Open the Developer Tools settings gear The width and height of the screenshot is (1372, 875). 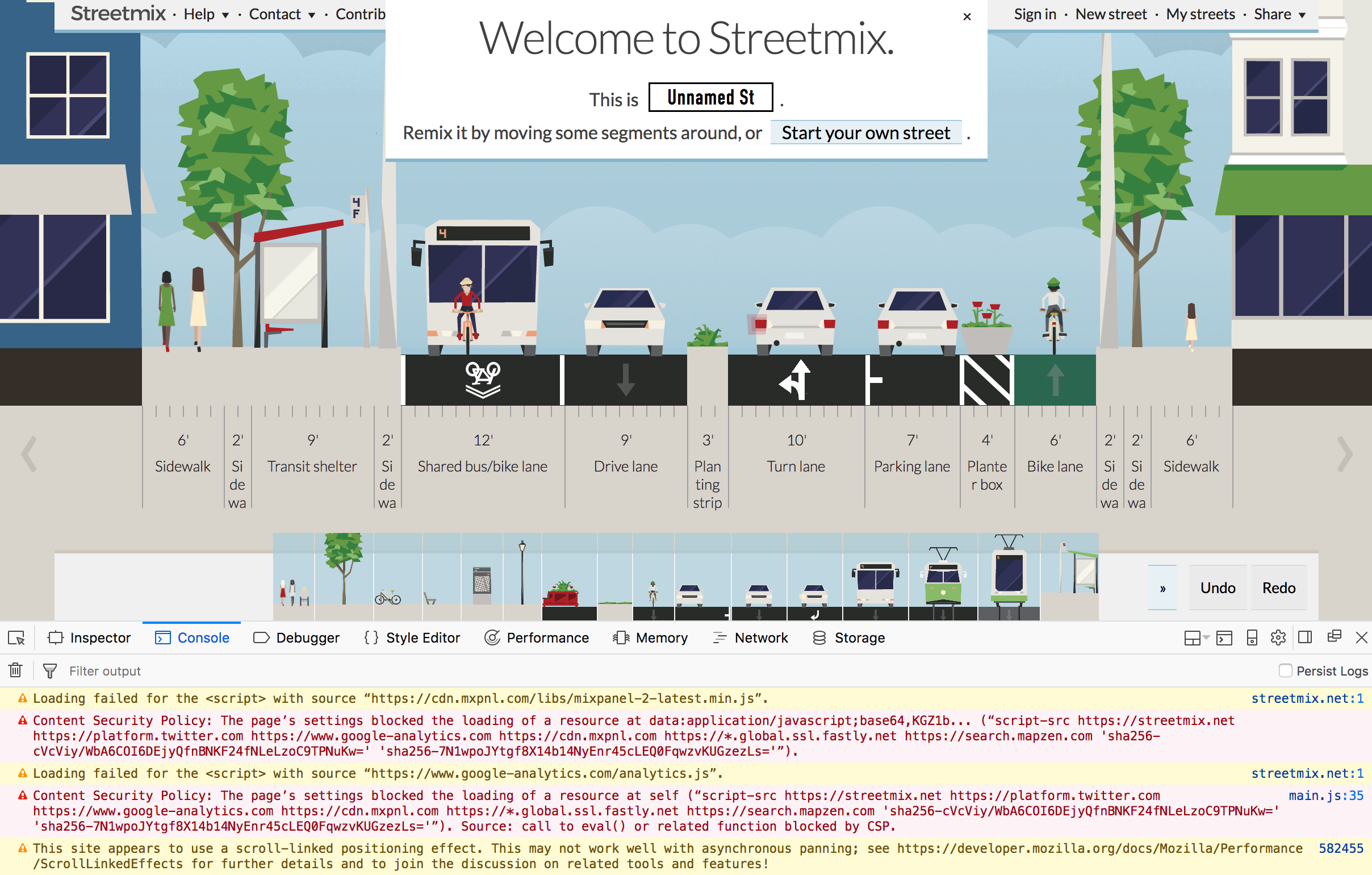click(1278, 637)
